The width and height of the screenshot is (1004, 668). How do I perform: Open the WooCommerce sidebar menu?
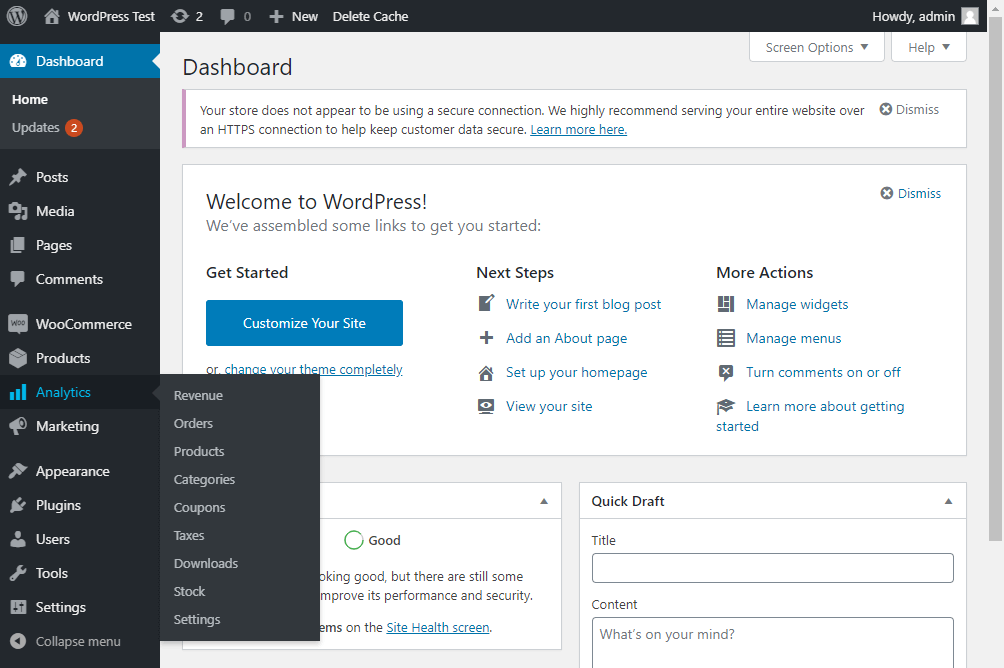83,324
